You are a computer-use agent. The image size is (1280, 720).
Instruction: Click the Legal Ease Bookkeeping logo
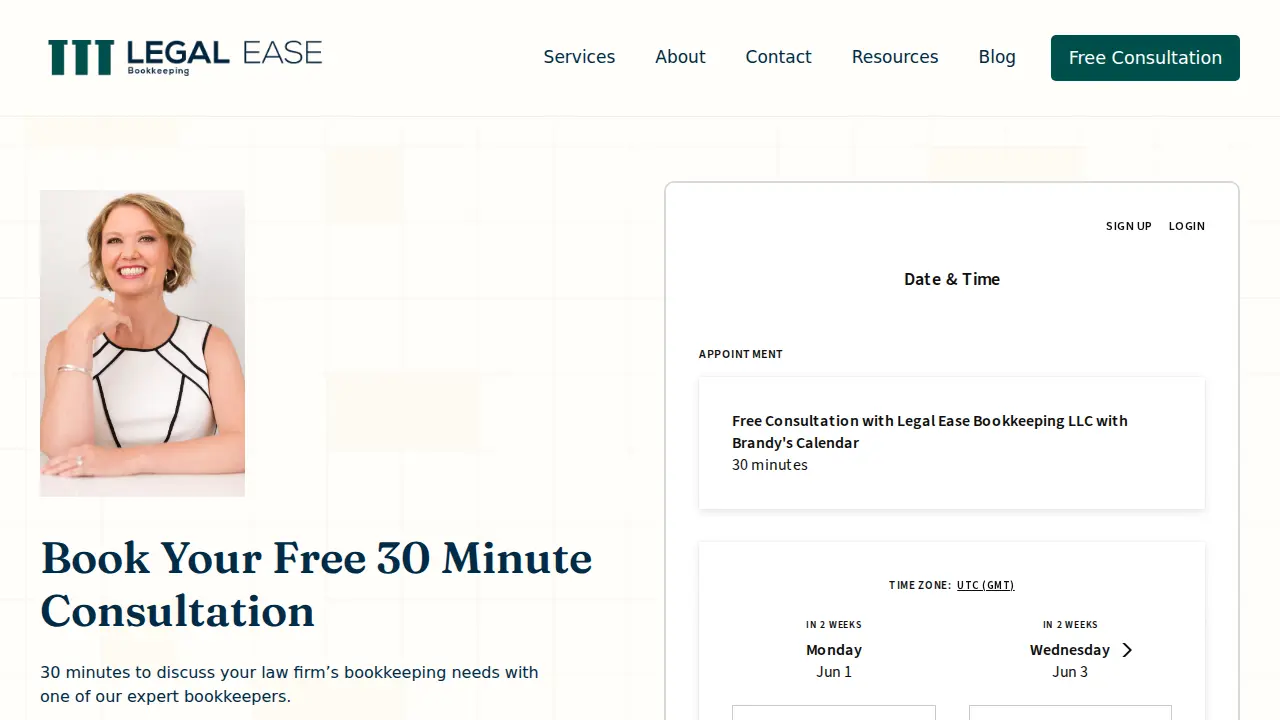point(185,57)
